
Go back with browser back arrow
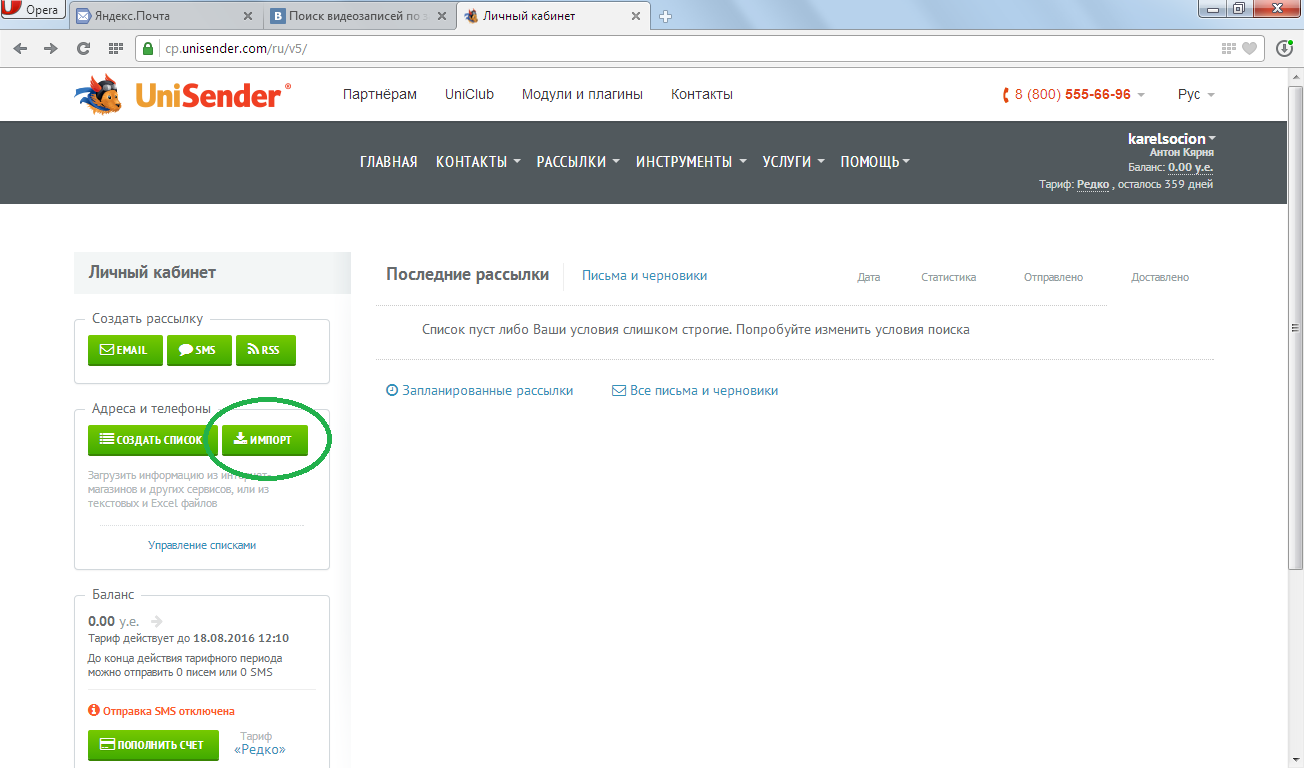click(x=21, y=48)
